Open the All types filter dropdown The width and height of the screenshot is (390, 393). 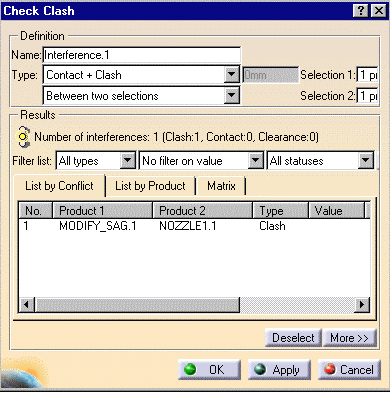click(x=128, y=161)
